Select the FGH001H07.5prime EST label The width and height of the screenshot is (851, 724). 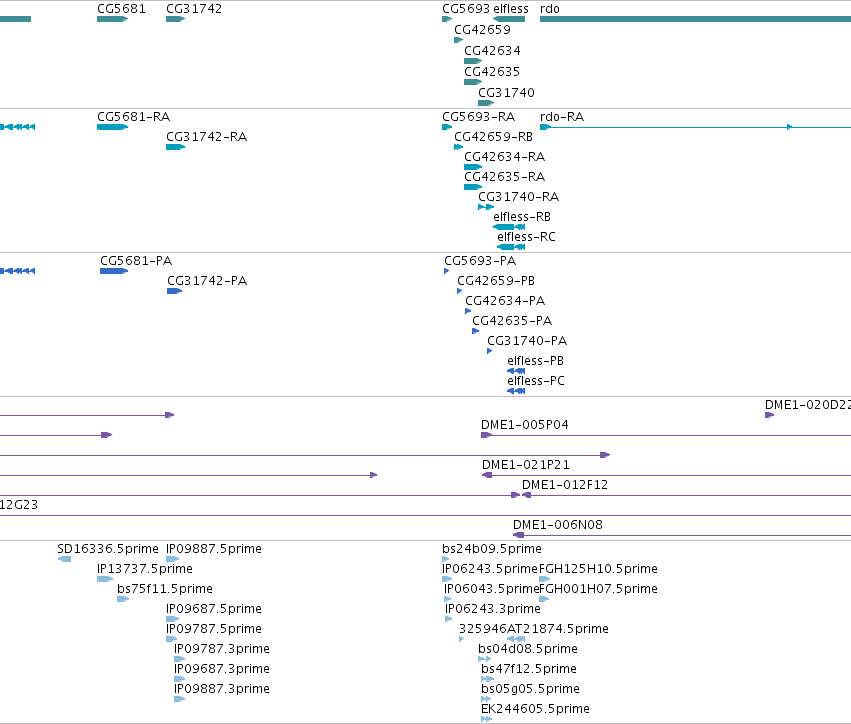pos(598,589)
